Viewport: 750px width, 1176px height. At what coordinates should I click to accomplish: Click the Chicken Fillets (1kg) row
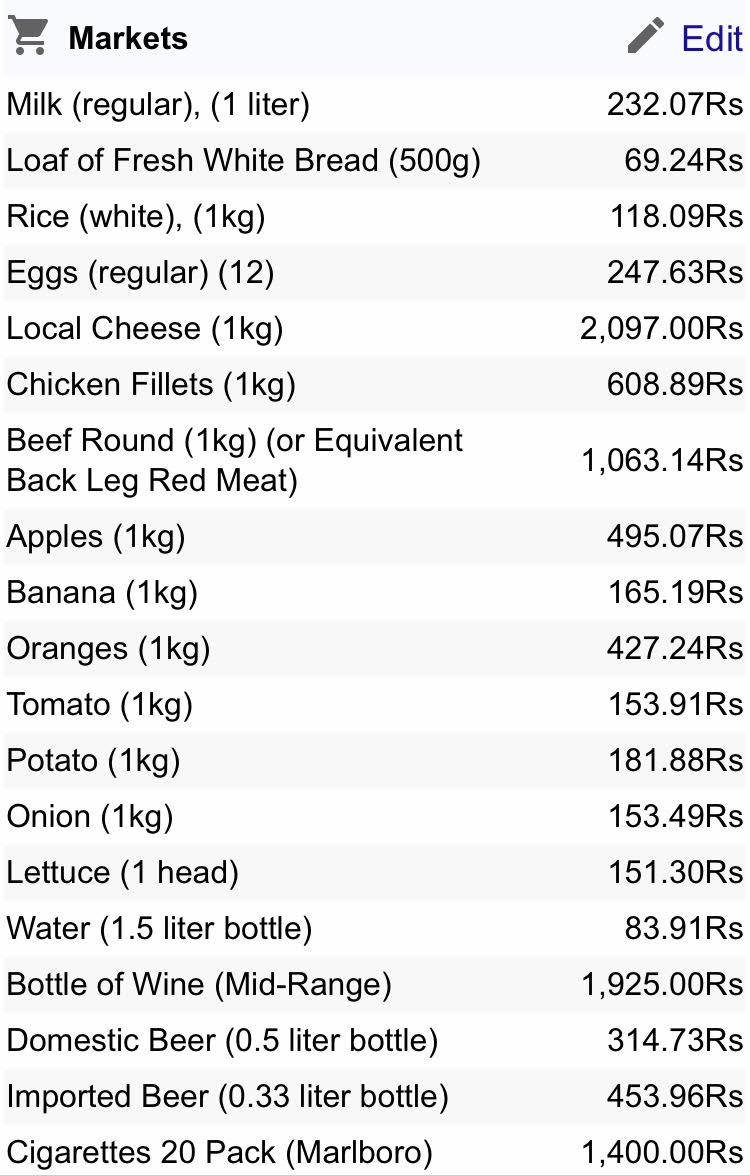tap(375, 385)
